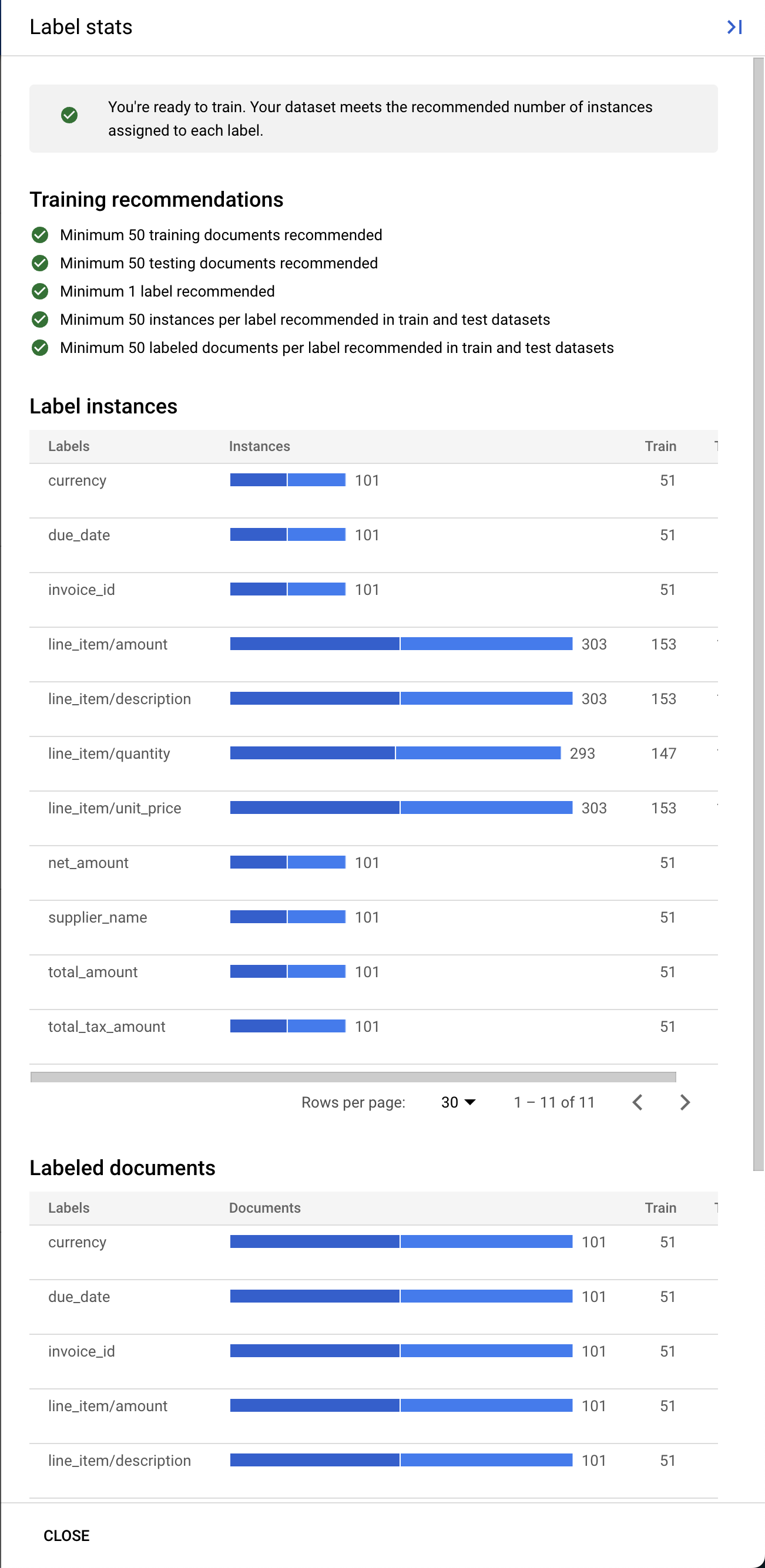Screen dimensions: 765x1568
Task: Click Labels header in Label instances table
Action: (x=69, y=446)
